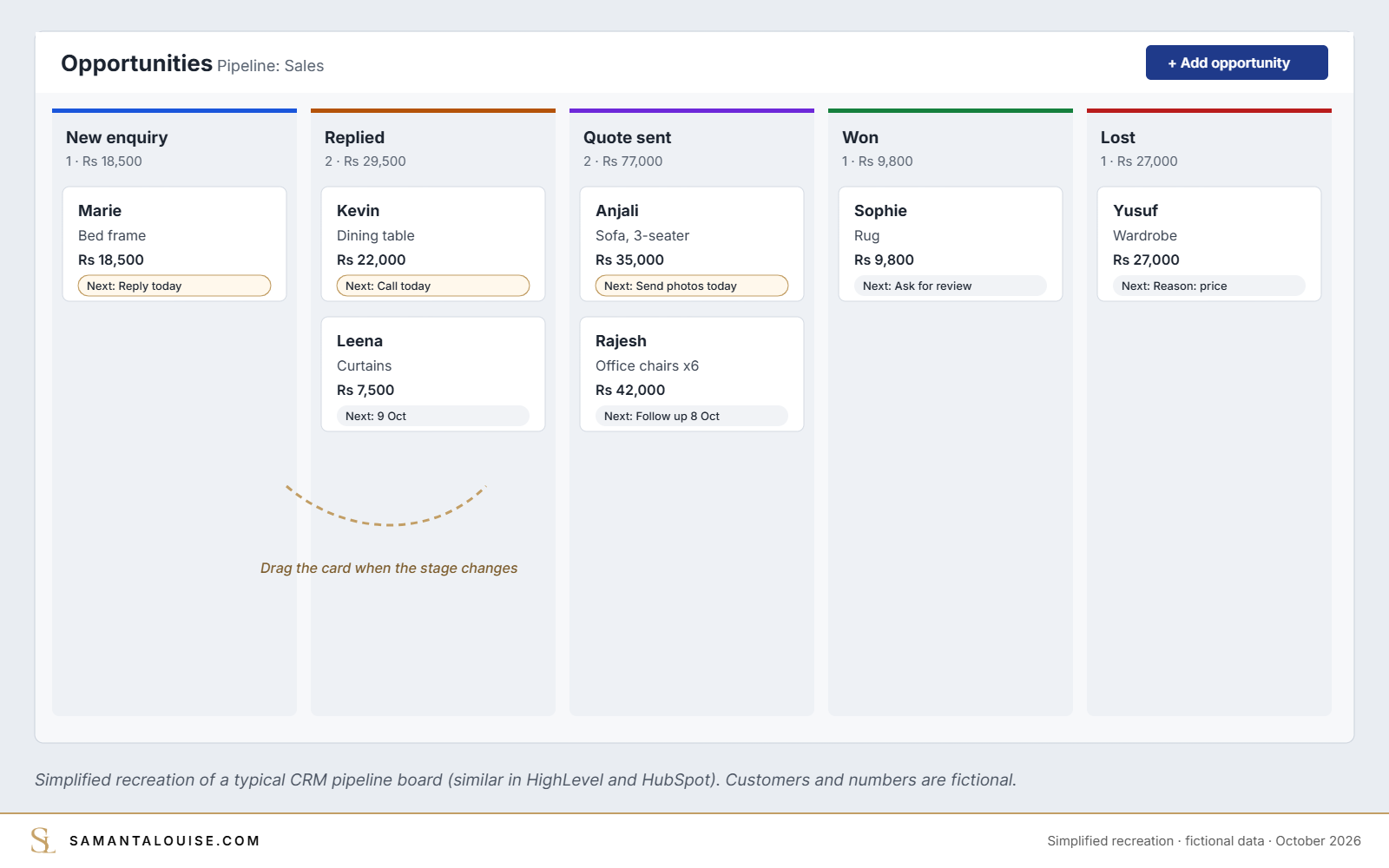Open the customer name Anjali
1389x868 pixels.
[x=617, y=211]
